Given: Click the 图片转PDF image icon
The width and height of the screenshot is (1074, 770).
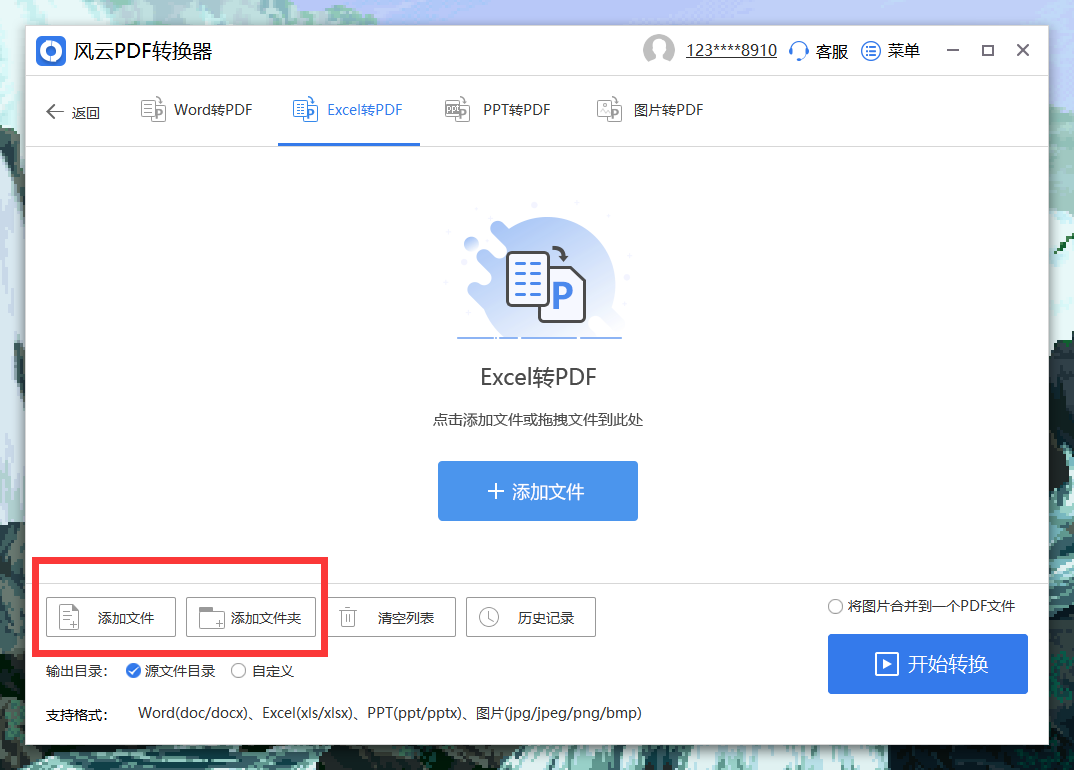Looking at the screenshot, I should click(609, 109).
